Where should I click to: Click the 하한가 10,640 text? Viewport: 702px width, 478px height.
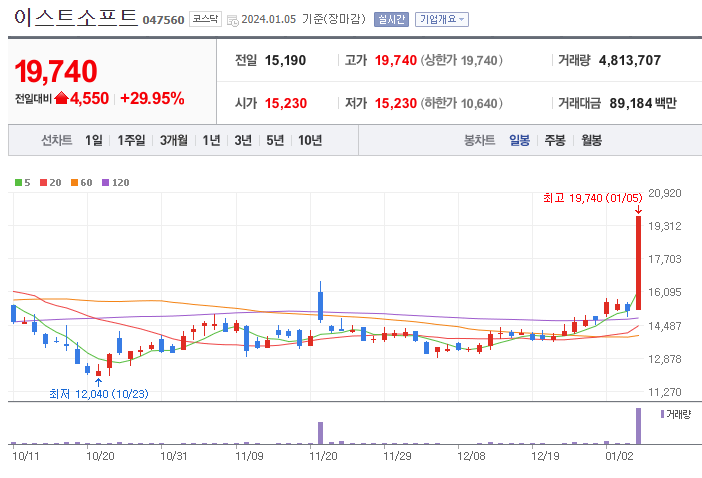(x=461, y=103)
